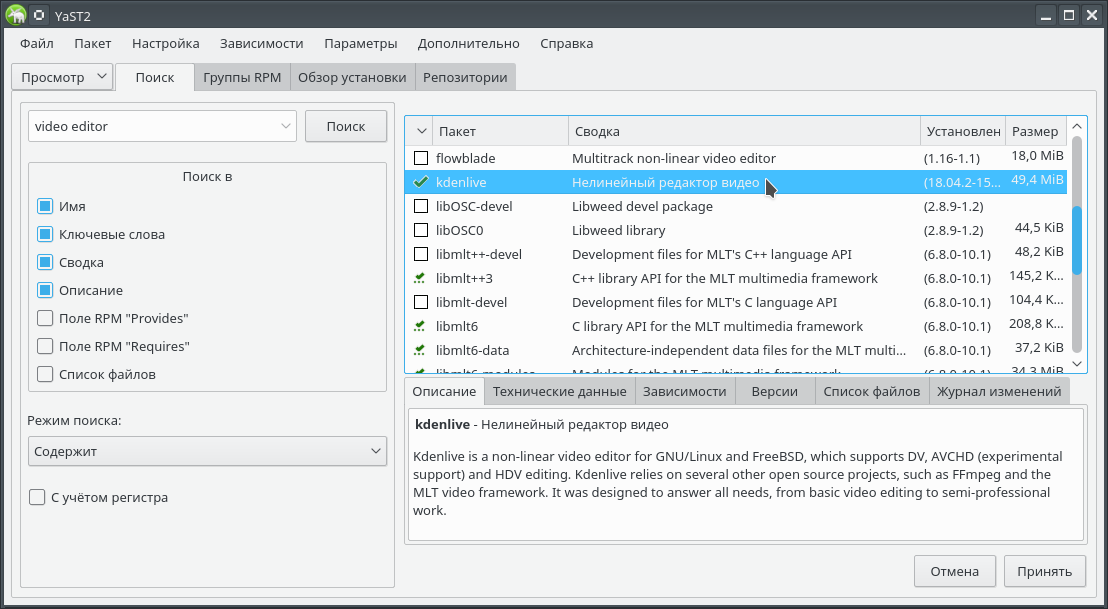
Task: Toggle libmlt++-devel package checkbox
Action: (x=420, y=254)
